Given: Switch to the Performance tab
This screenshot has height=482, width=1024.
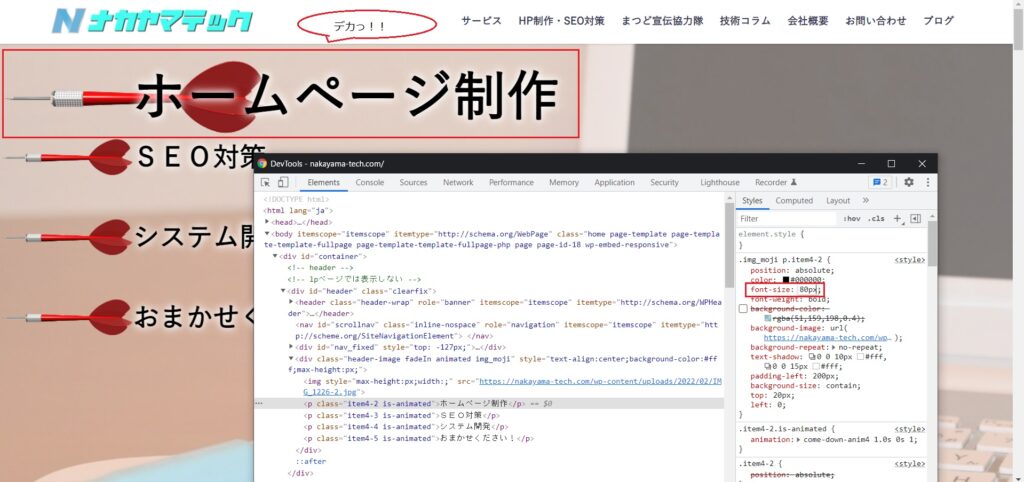Looking at the screenshot, I should click(x=511, y=183).
